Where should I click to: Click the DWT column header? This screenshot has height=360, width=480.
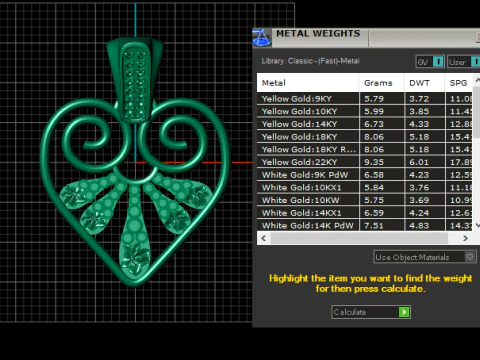point(425,83)
